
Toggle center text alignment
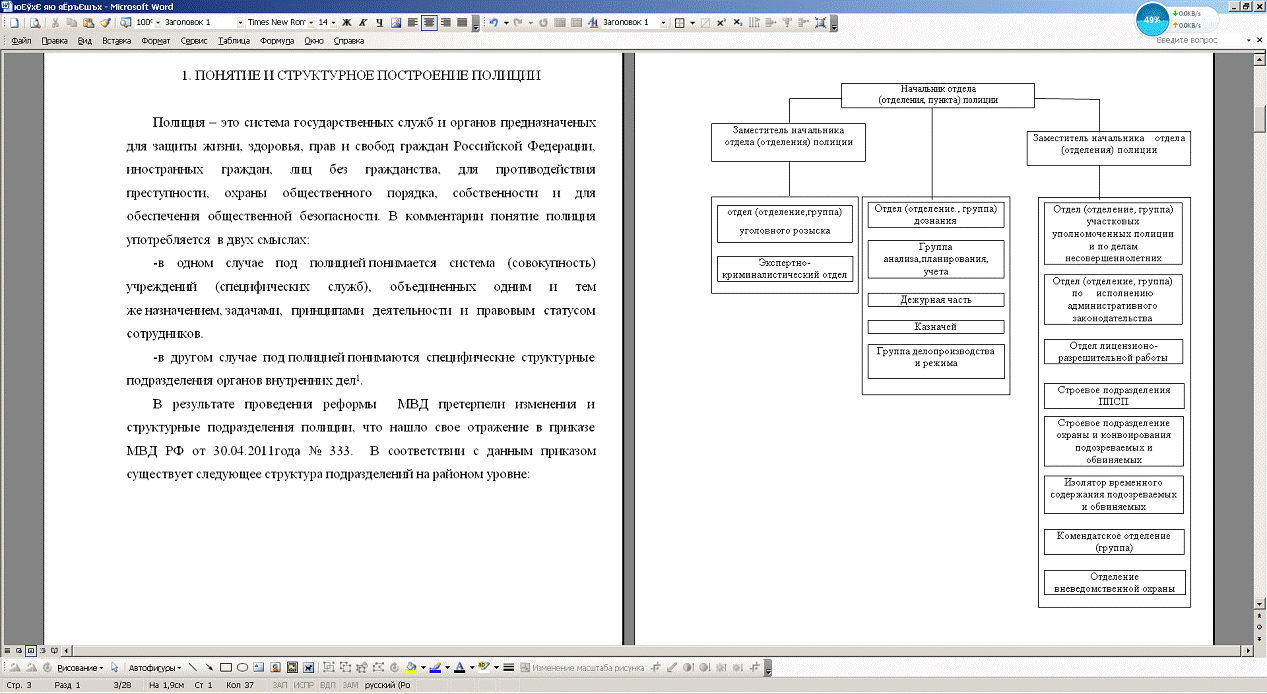click(429, 22)
